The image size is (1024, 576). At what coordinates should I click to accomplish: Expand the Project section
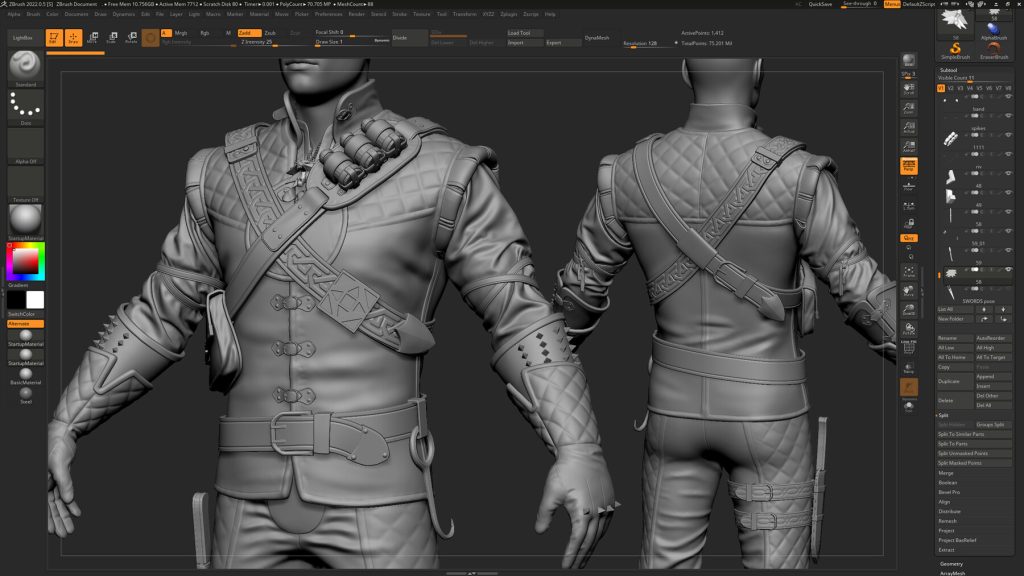click(x=946, y=530)
